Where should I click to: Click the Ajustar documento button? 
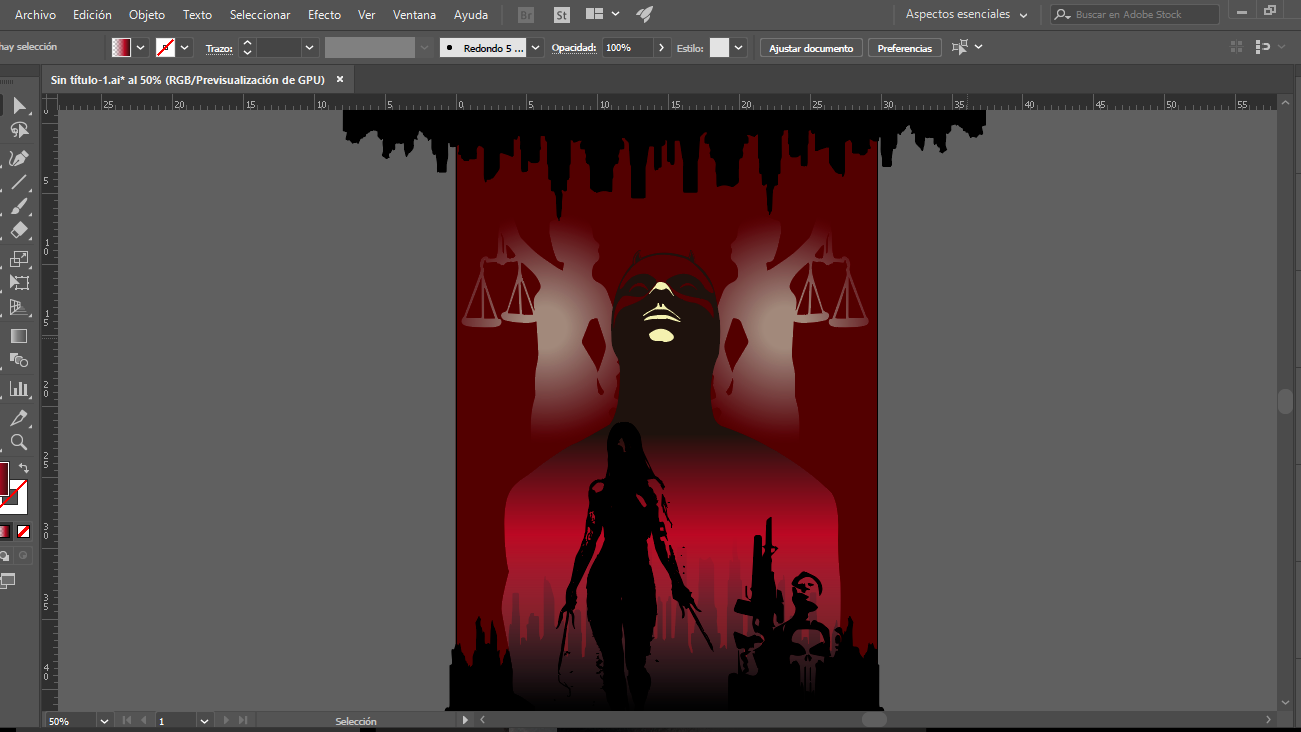[x=811, y=48]
